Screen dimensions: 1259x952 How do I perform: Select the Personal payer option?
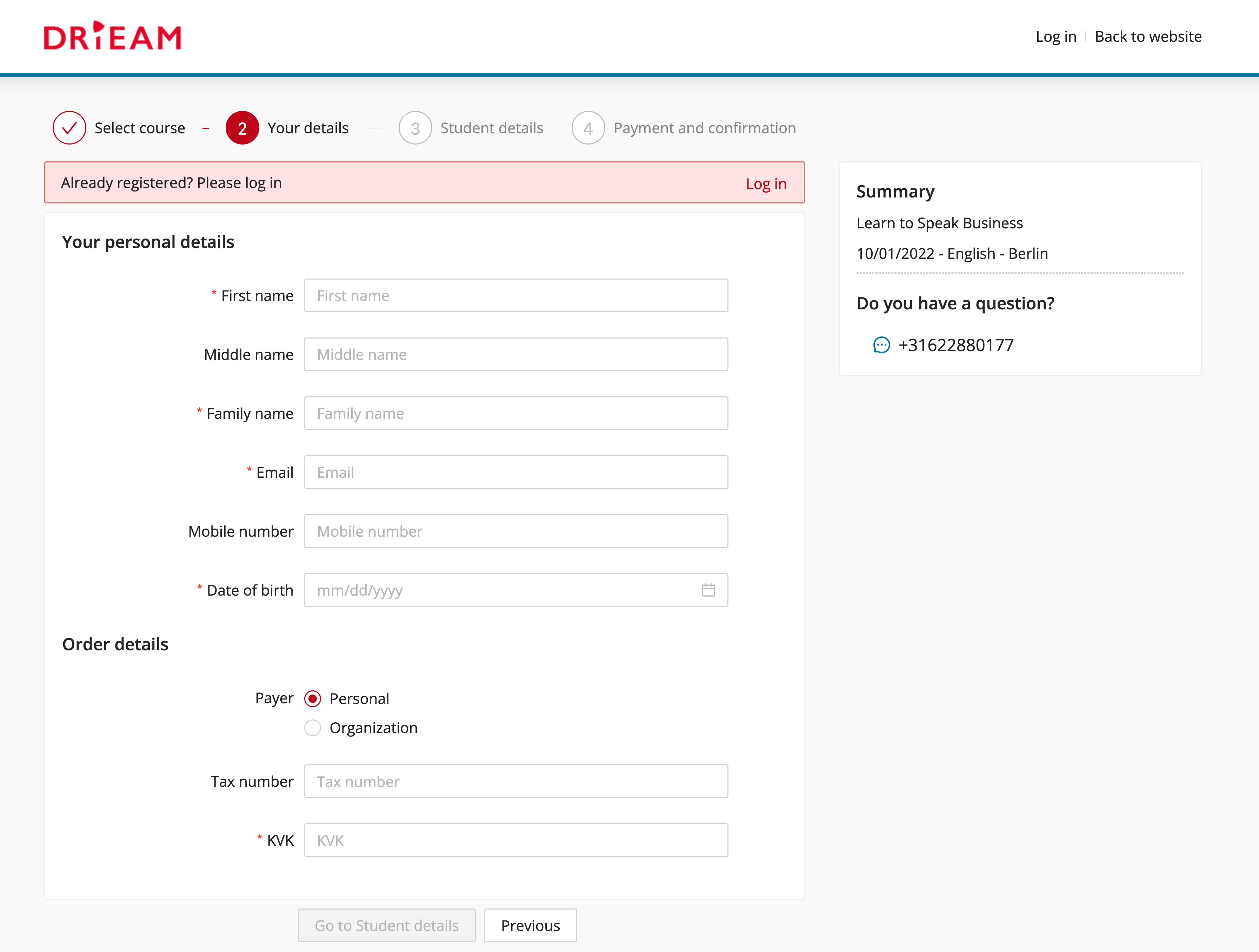[x=313, y=699]
